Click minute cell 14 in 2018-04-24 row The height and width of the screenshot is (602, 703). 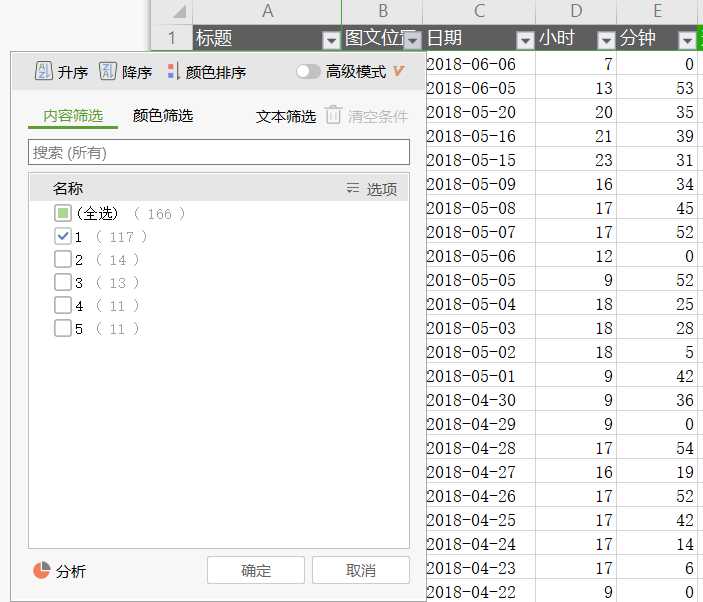[x=657, y=544]
